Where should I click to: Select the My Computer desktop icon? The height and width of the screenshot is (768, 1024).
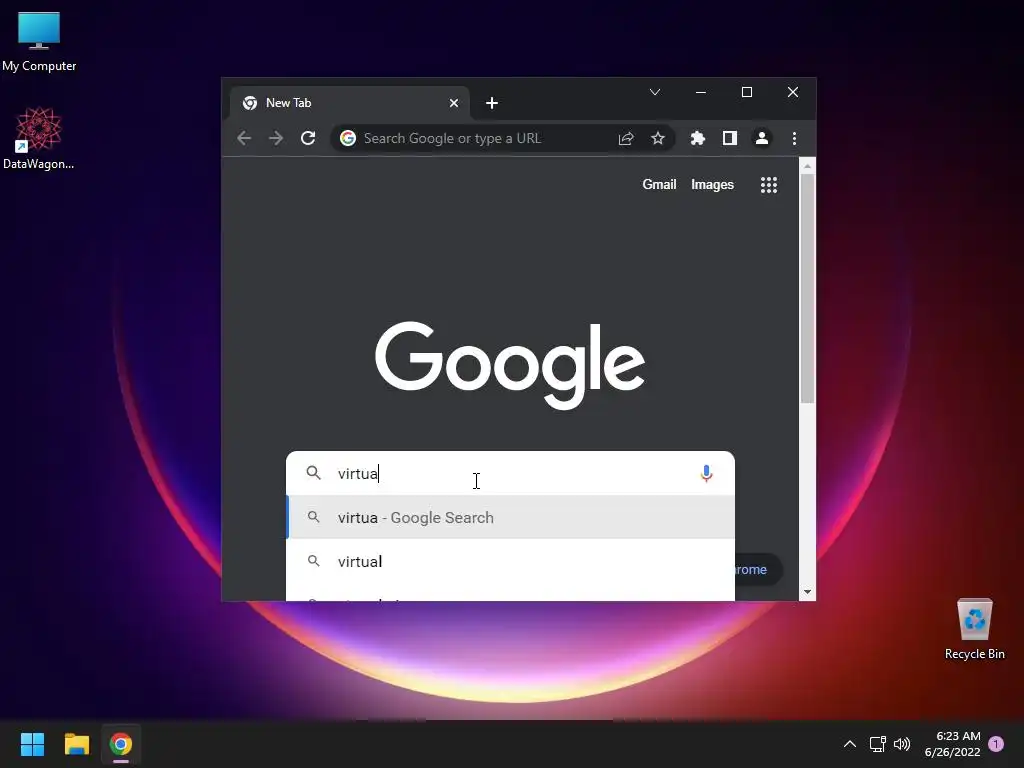(39, 41)
